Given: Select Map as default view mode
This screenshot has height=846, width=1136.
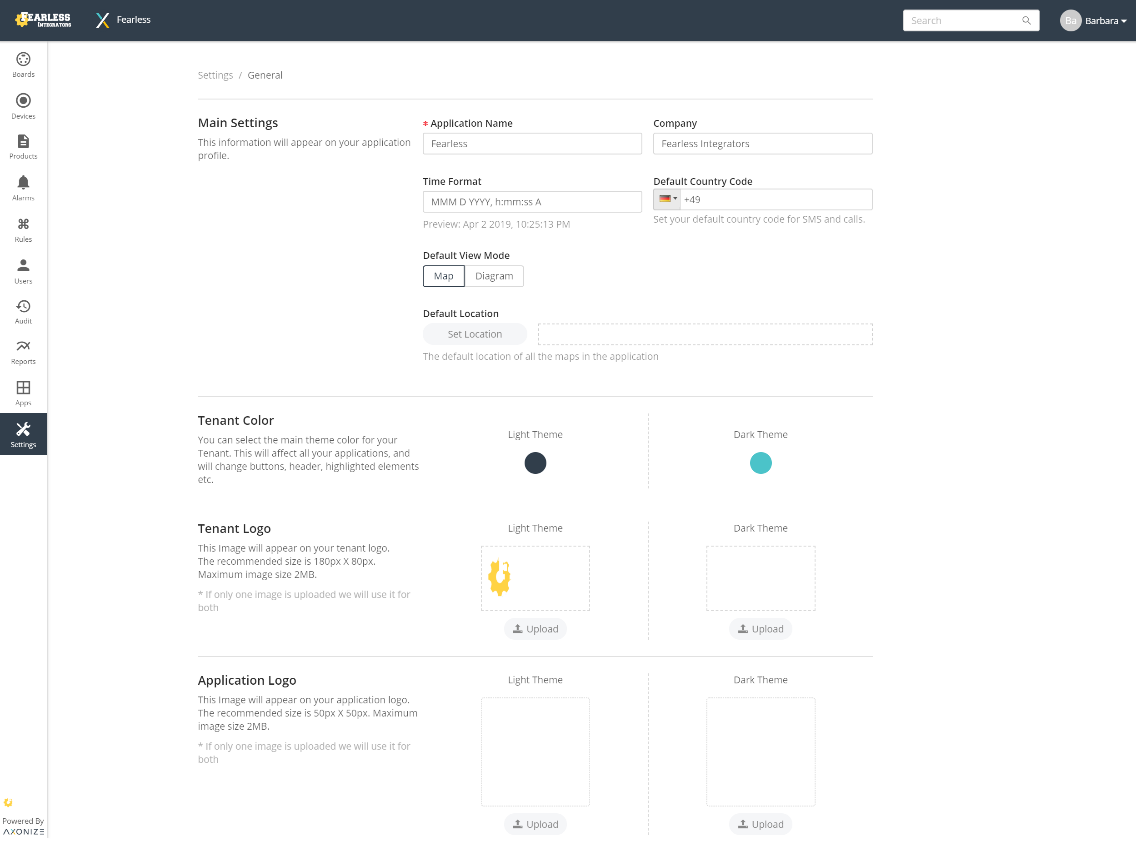Looking at the screenshot, I should [x=443, y=276].
